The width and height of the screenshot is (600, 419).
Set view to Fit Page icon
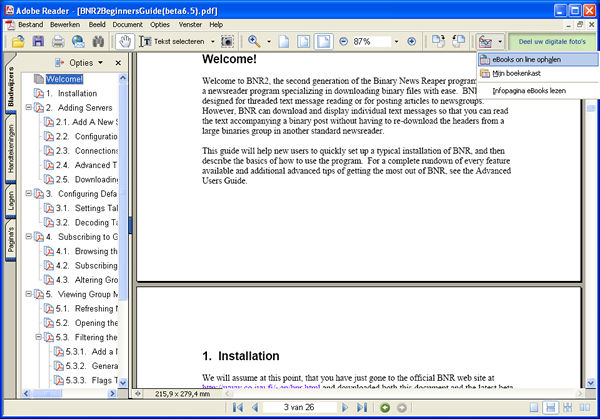tap(303, 41)
